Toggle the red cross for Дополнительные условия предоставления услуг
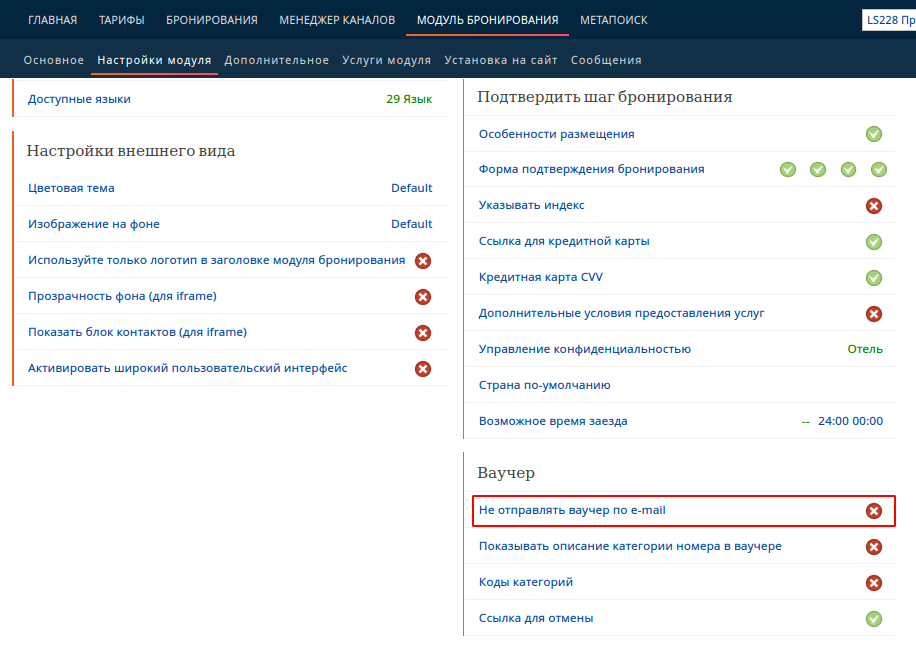The width and height of the screenshot is (916, 667). [x=874, y=314]
